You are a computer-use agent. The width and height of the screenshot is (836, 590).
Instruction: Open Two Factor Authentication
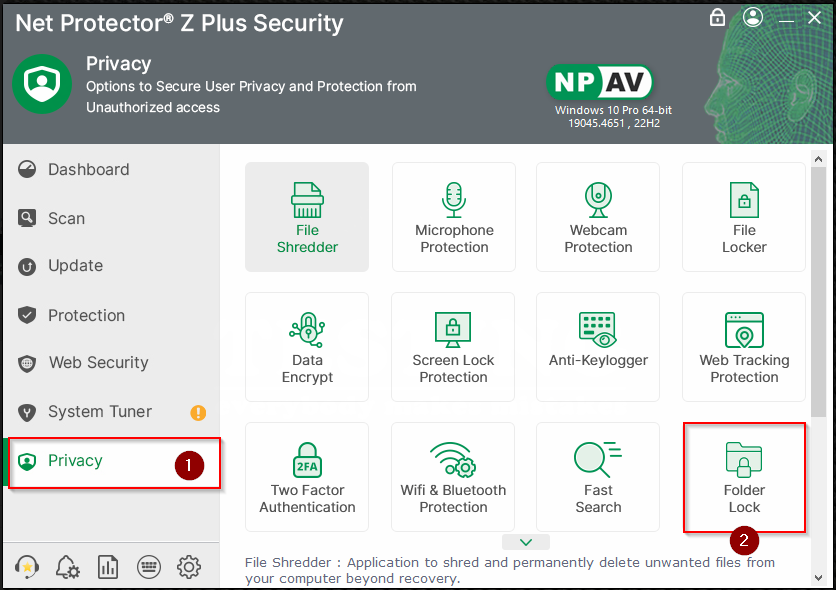coord(307,477)
